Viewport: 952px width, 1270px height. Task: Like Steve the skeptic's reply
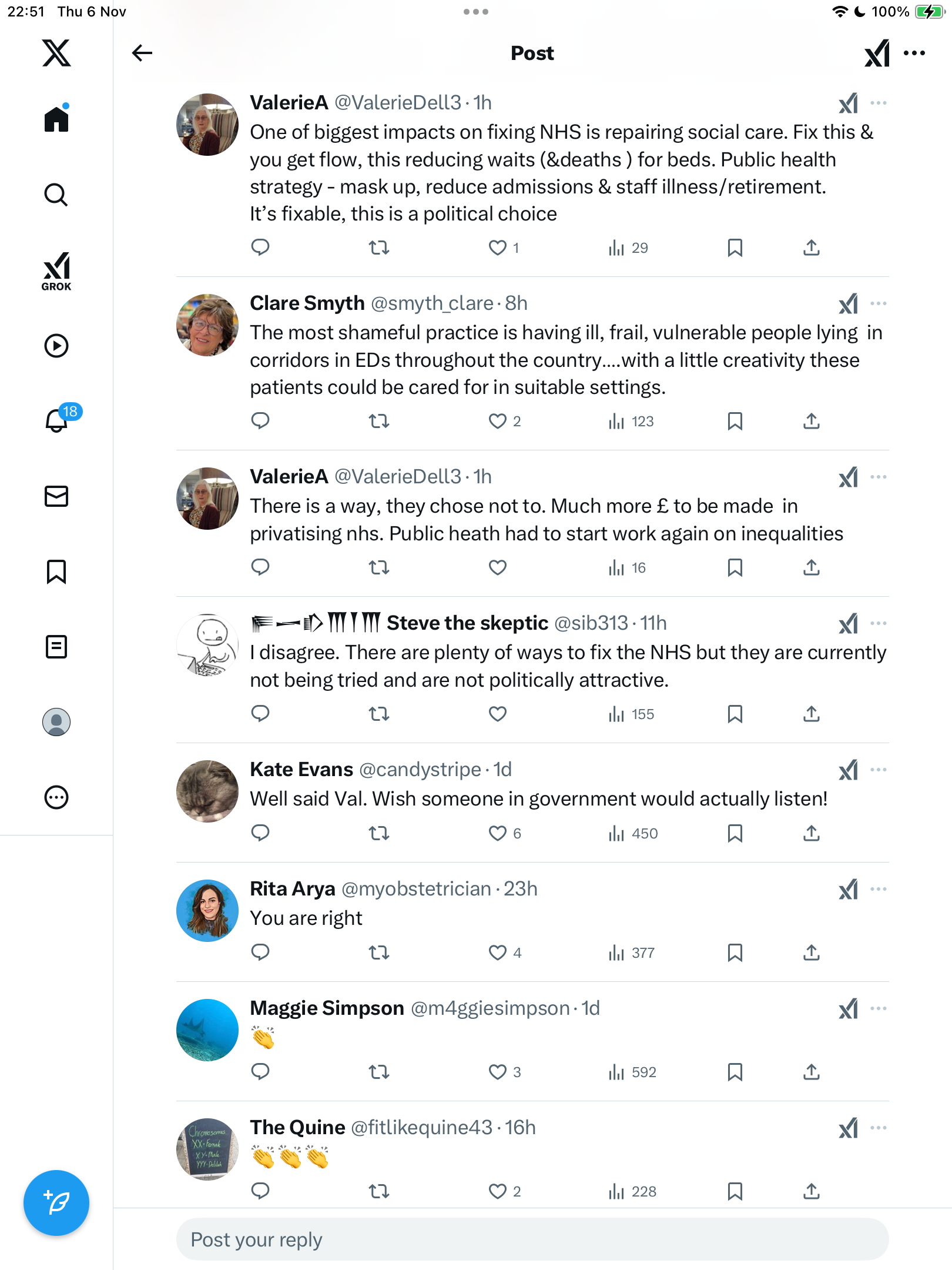(x=497, y=714)
